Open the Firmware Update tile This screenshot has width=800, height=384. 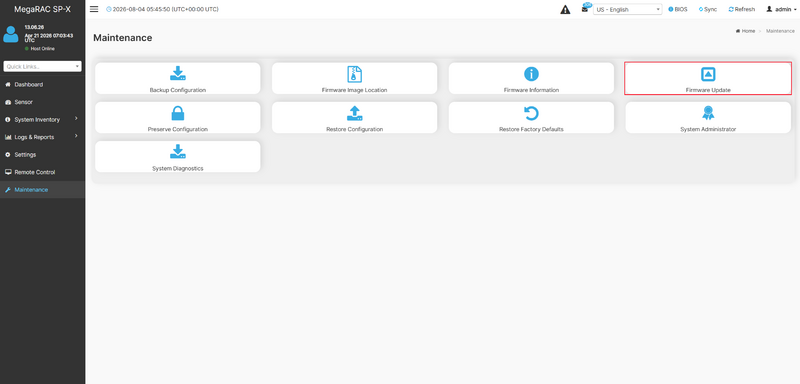click(x=708, y=79)
